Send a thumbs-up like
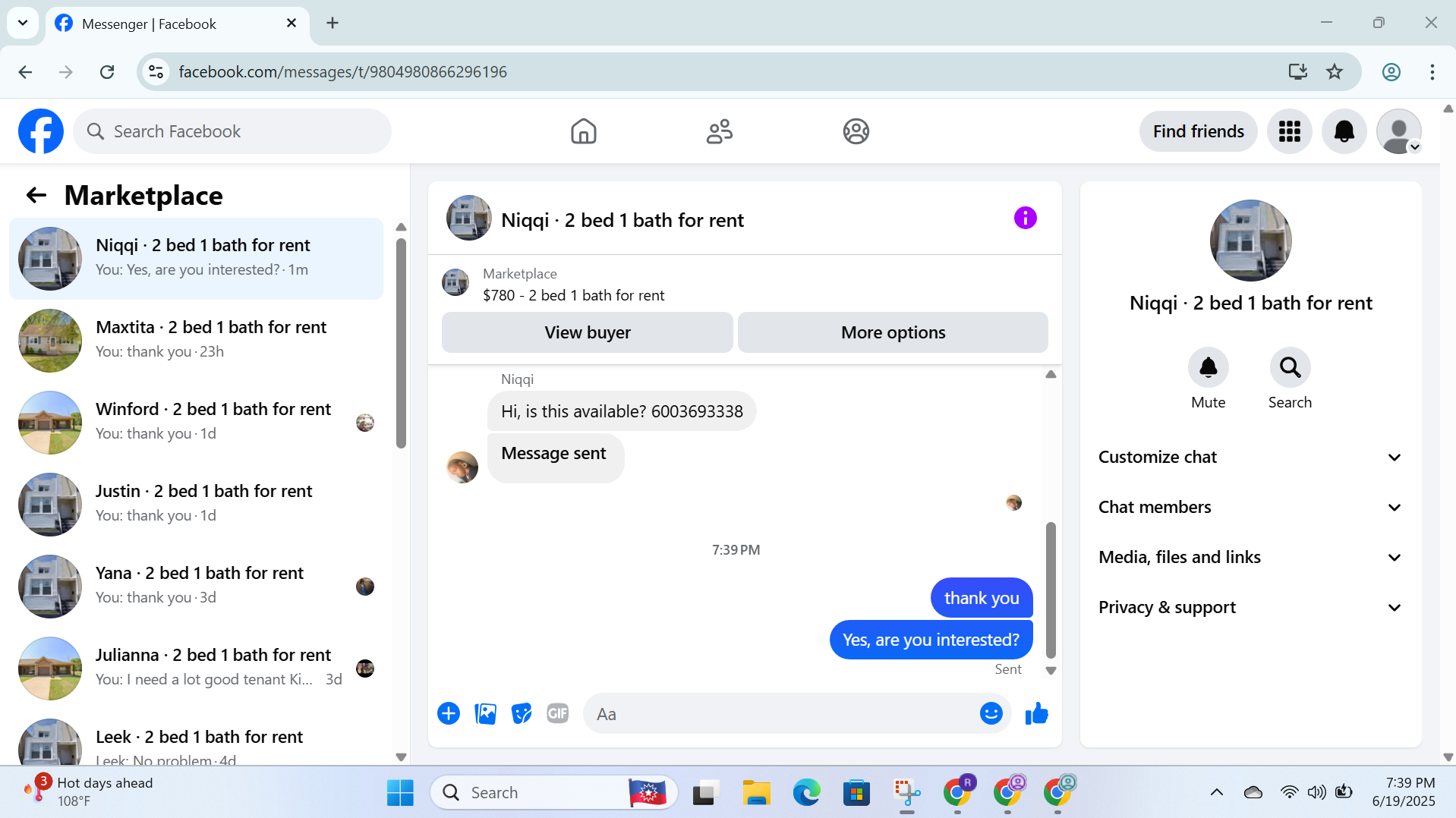The image size is (1456, 818). click(x=1036, y=713)
